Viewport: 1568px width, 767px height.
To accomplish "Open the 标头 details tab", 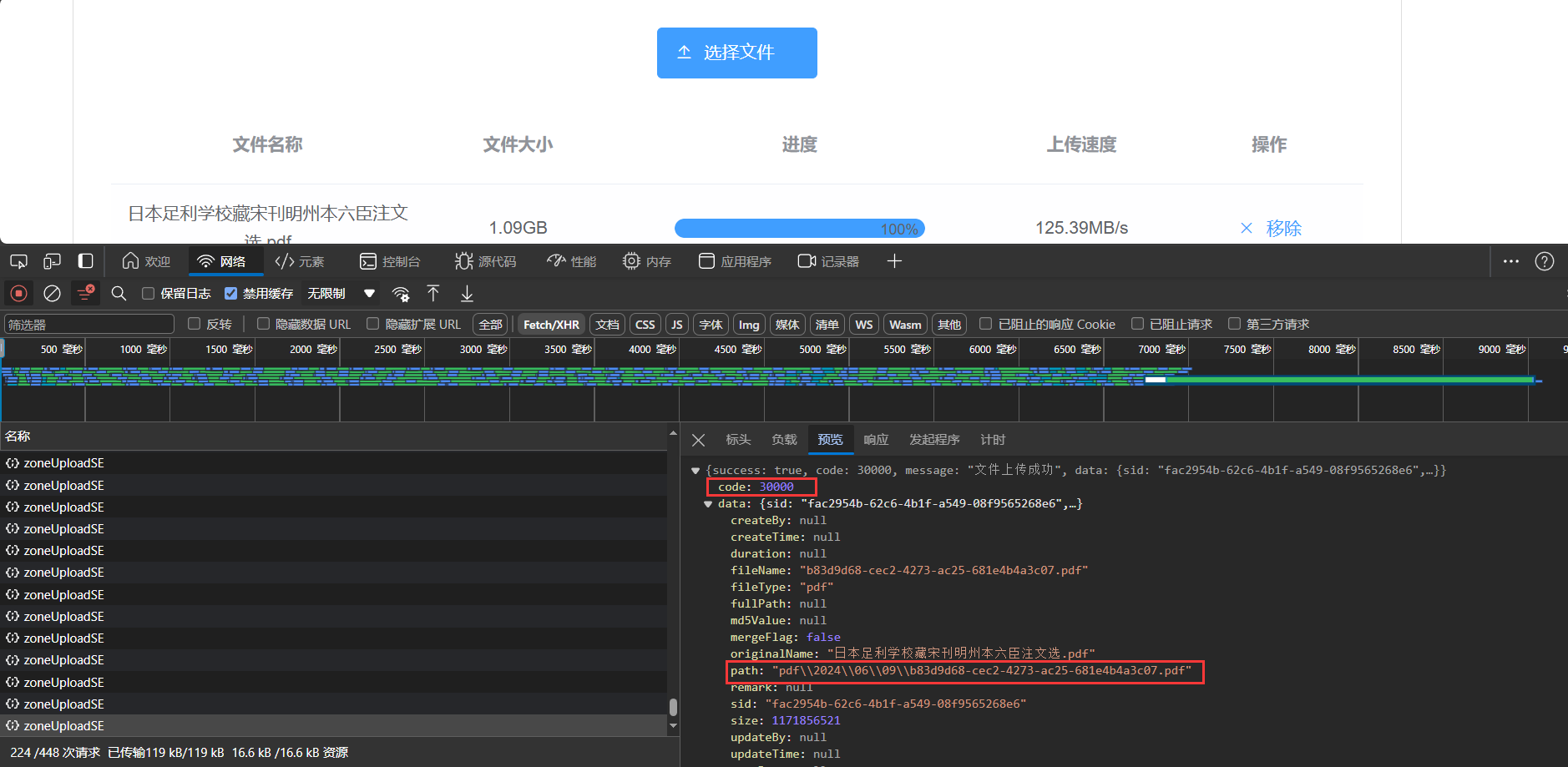I will 738,440.
